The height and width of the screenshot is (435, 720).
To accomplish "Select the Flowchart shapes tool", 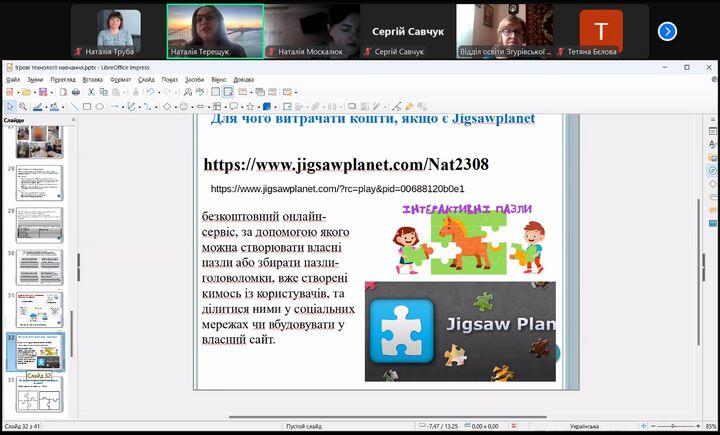I will 217,107.
